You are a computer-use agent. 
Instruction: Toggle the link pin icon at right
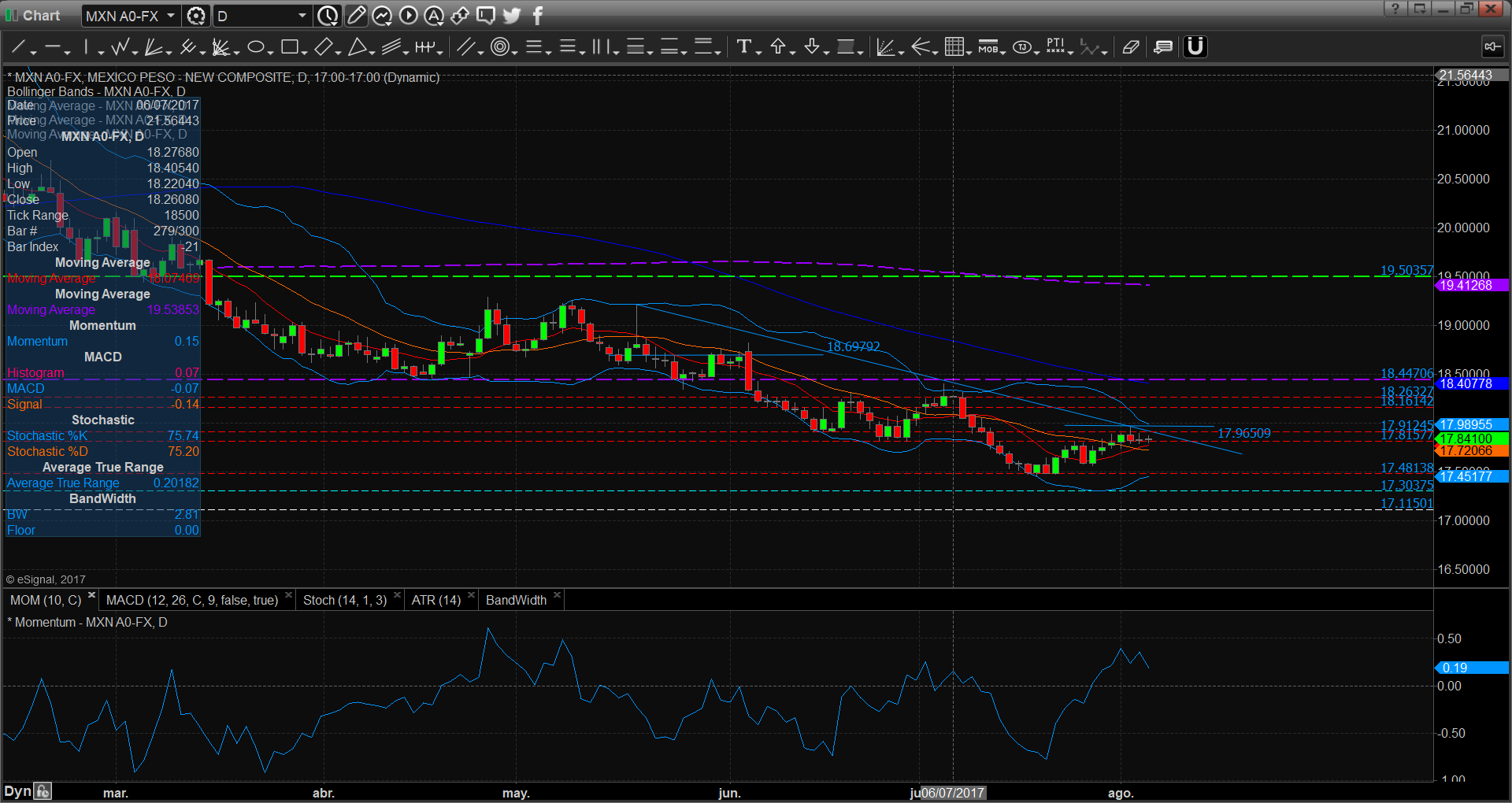click(x=1492, y=47)
